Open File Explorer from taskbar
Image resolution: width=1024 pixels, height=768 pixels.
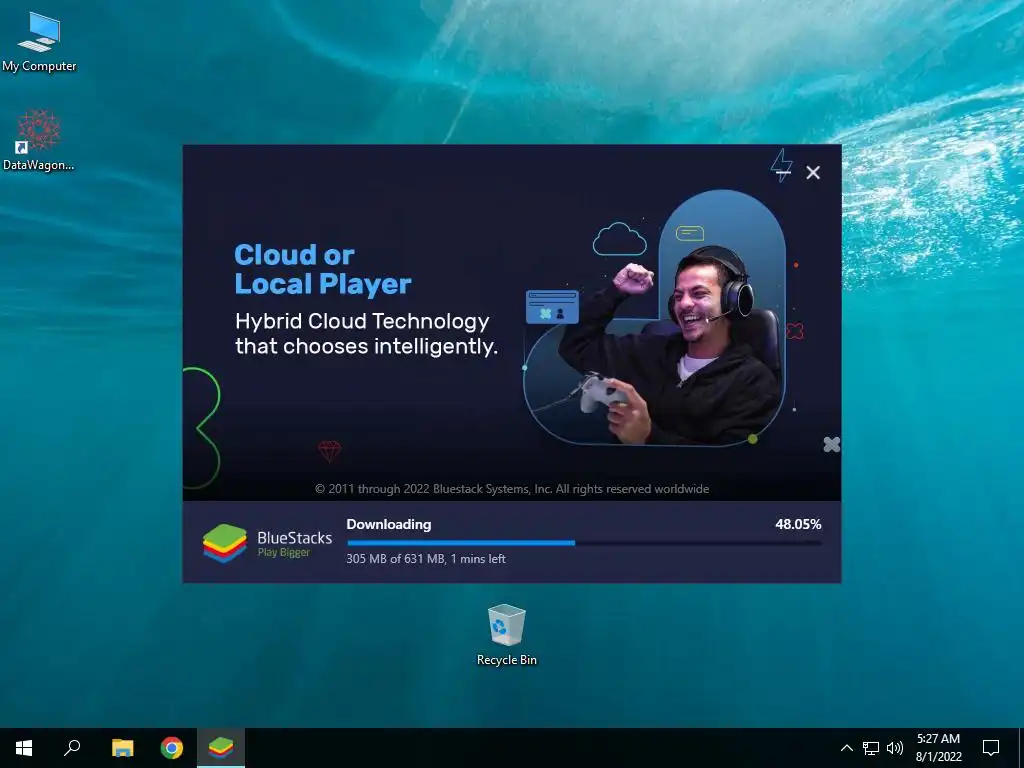(x=122, y=748)
